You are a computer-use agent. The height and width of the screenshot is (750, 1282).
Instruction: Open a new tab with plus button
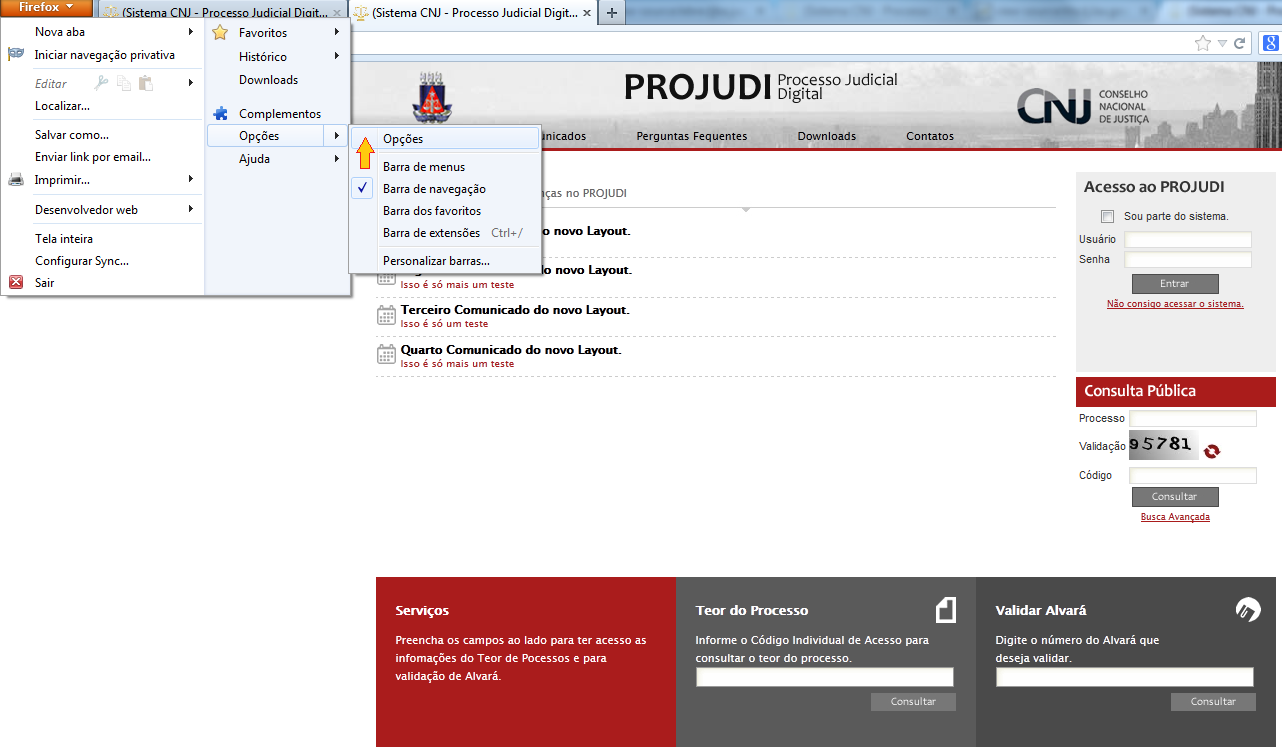pos(611,13)
